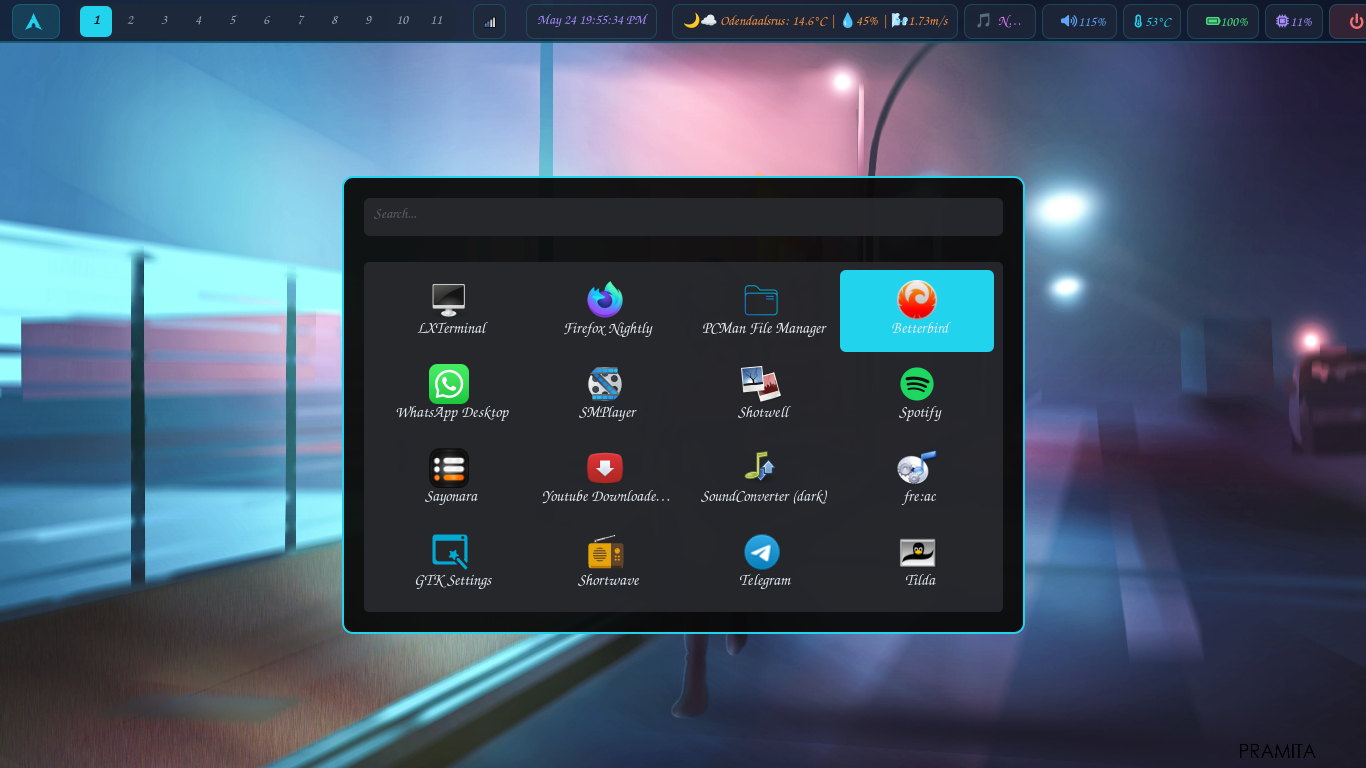Viewport: 1366px width, 768px height.
Task: Open Shotwell photo manager
Action: pyautogui.click(x=764, y=395)
